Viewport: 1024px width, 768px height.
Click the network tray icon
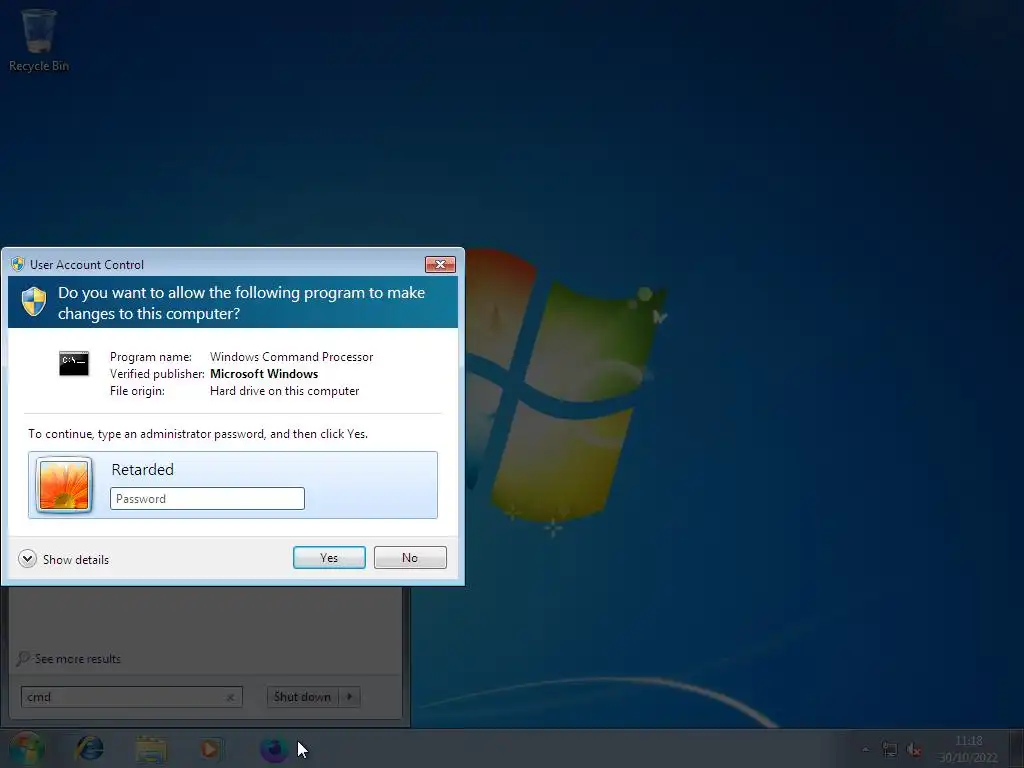click(x=889, y=749)
